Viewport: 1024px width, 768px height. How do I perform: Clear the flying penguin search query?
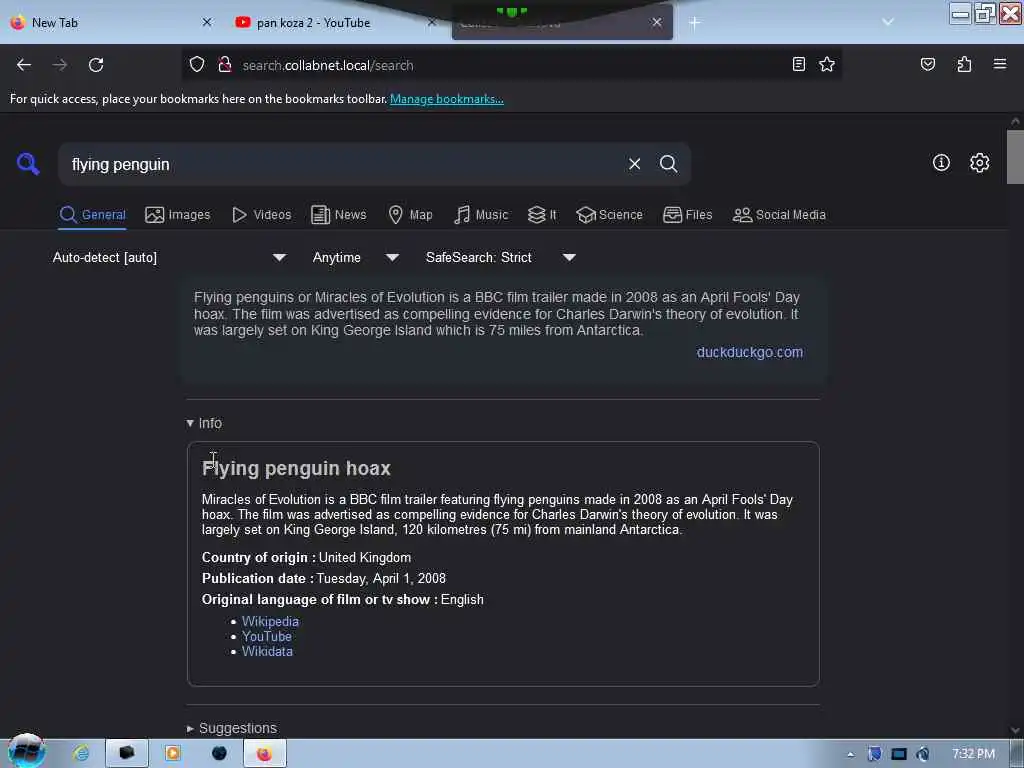click(x=634, y=164)
